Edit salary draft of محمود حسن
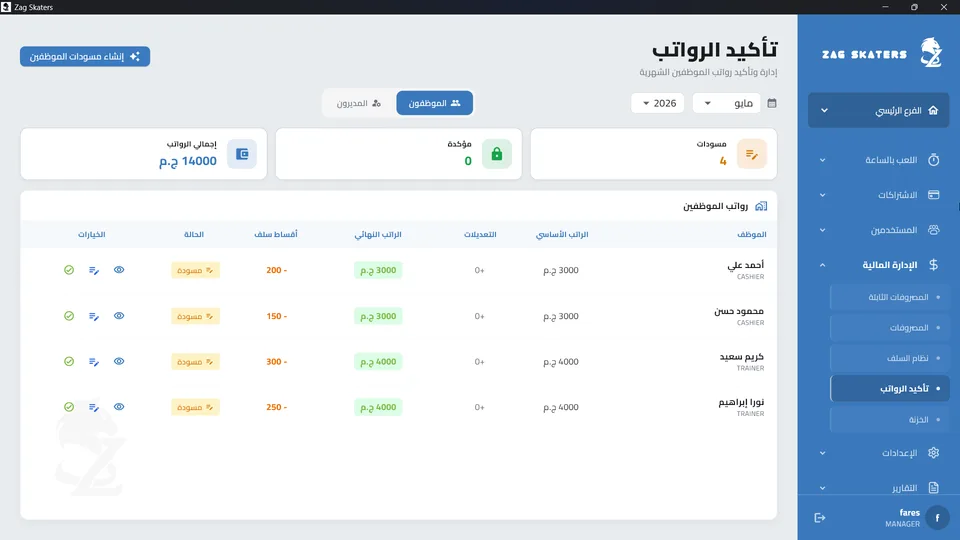This screenshot has height=540, width=960. point(94,316)
